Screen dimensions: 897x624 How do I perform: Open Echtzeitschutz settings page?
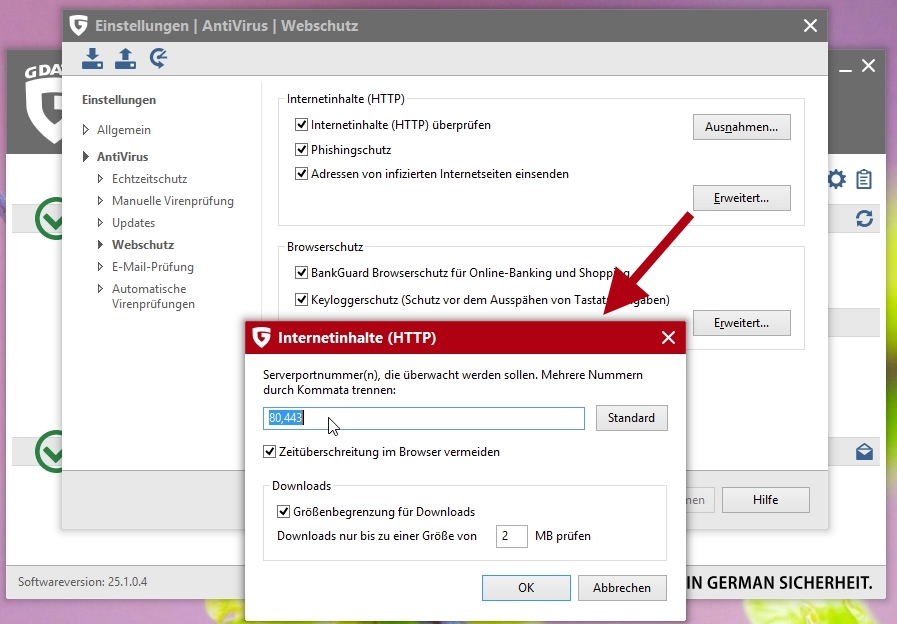coord(149,178)
